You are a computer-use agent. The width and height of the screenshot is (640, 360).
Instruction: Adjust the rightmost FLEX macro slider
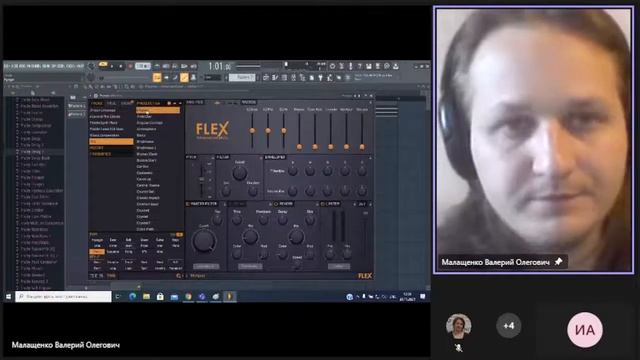point(362,146)
